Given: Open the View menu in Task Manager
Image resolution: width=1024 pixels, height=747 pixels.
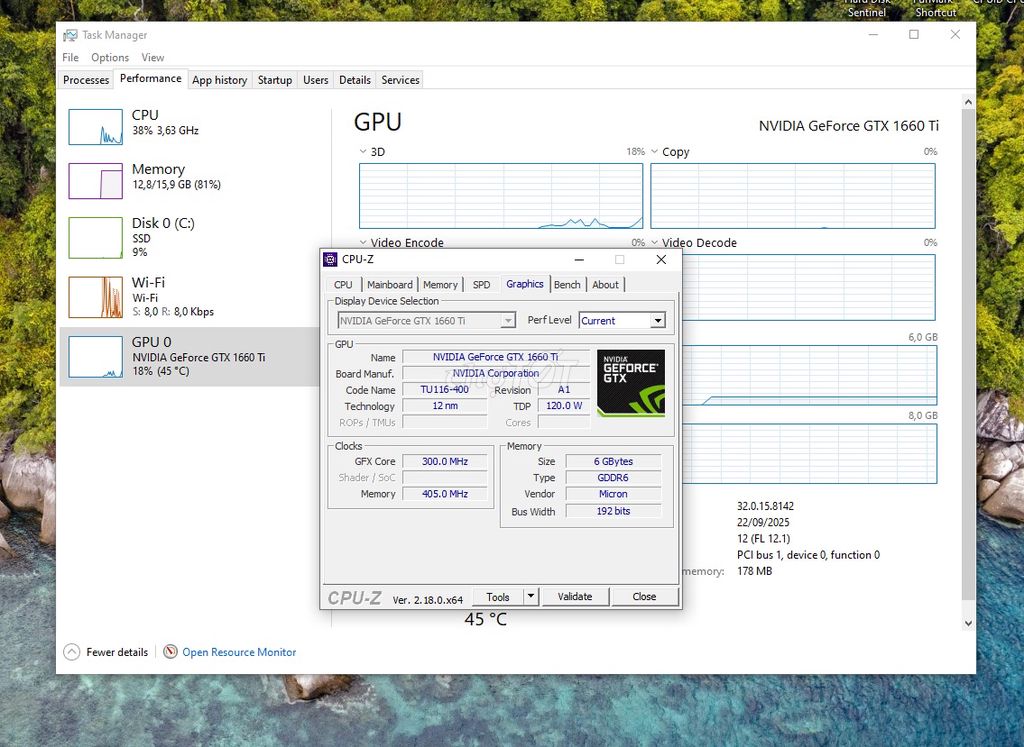Looking at the screenshot, I should (153, 57).
